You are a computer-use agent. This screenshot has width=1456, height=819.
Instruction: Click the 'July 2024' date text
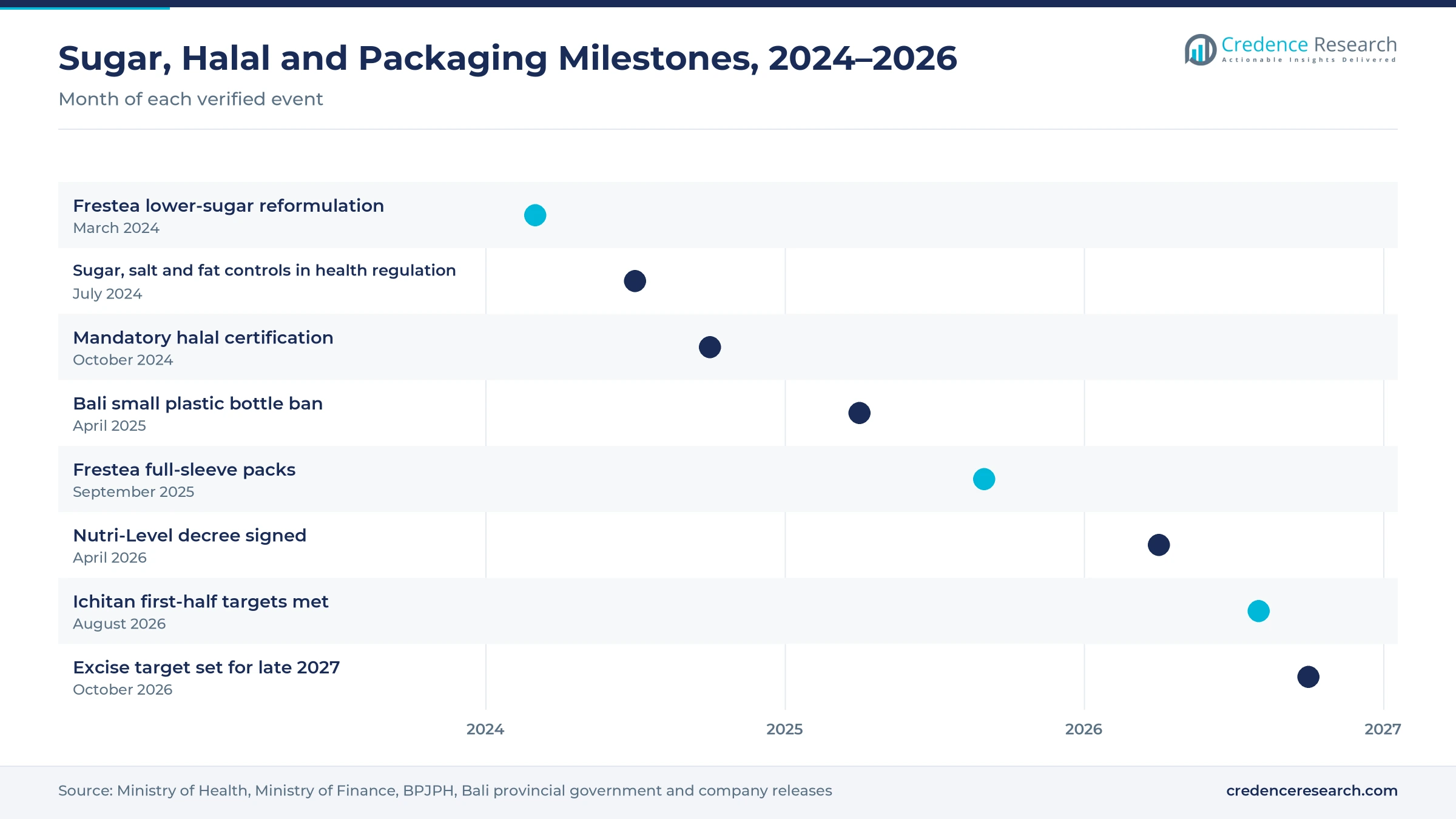(x=107, y=294)
